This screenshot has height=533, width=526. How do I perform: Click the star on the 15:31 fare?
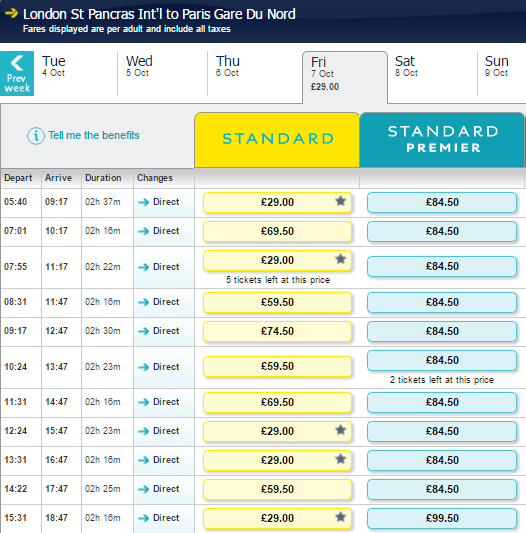[x=340, y=517]
